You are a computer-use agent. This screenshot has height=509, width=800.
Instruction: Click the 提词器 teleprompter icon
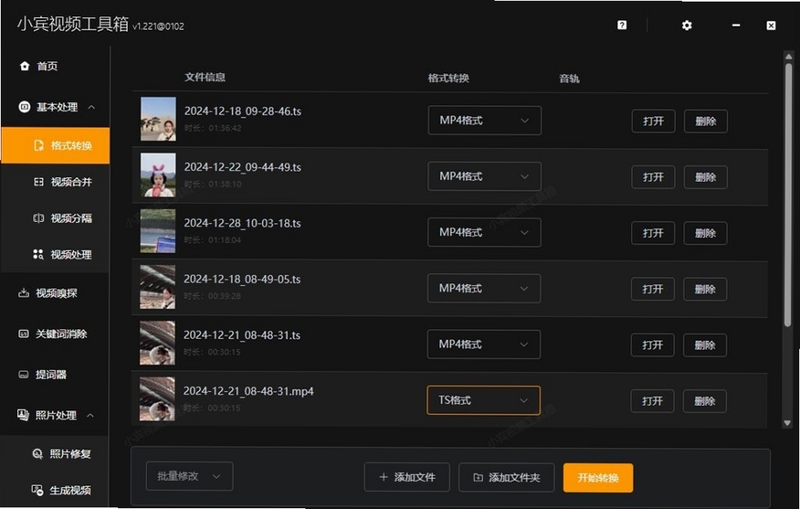(x=23, y=374)
